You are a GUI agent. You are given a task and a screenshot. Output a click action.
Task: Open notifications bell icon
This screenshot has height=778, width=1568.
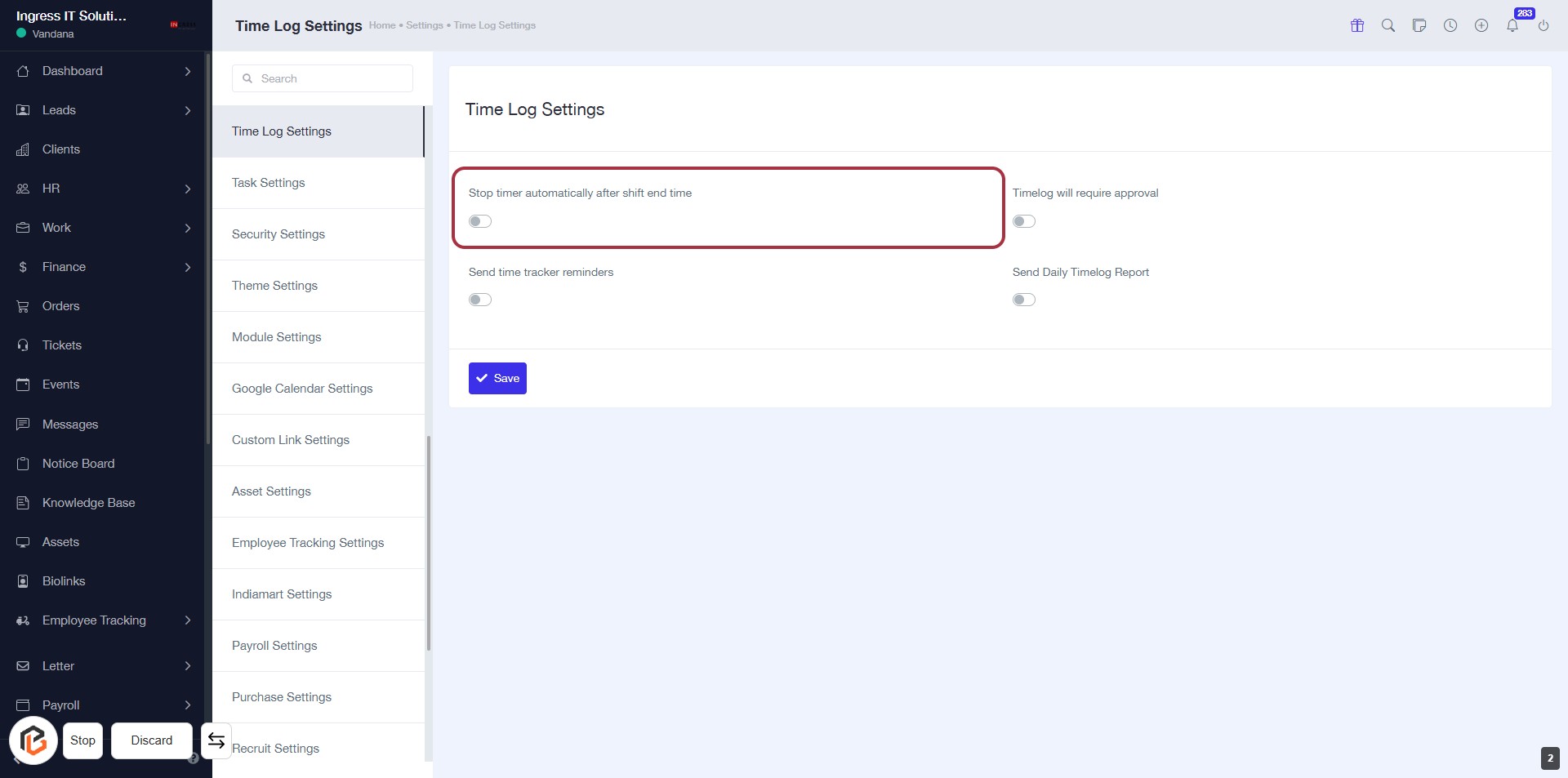1512,25
